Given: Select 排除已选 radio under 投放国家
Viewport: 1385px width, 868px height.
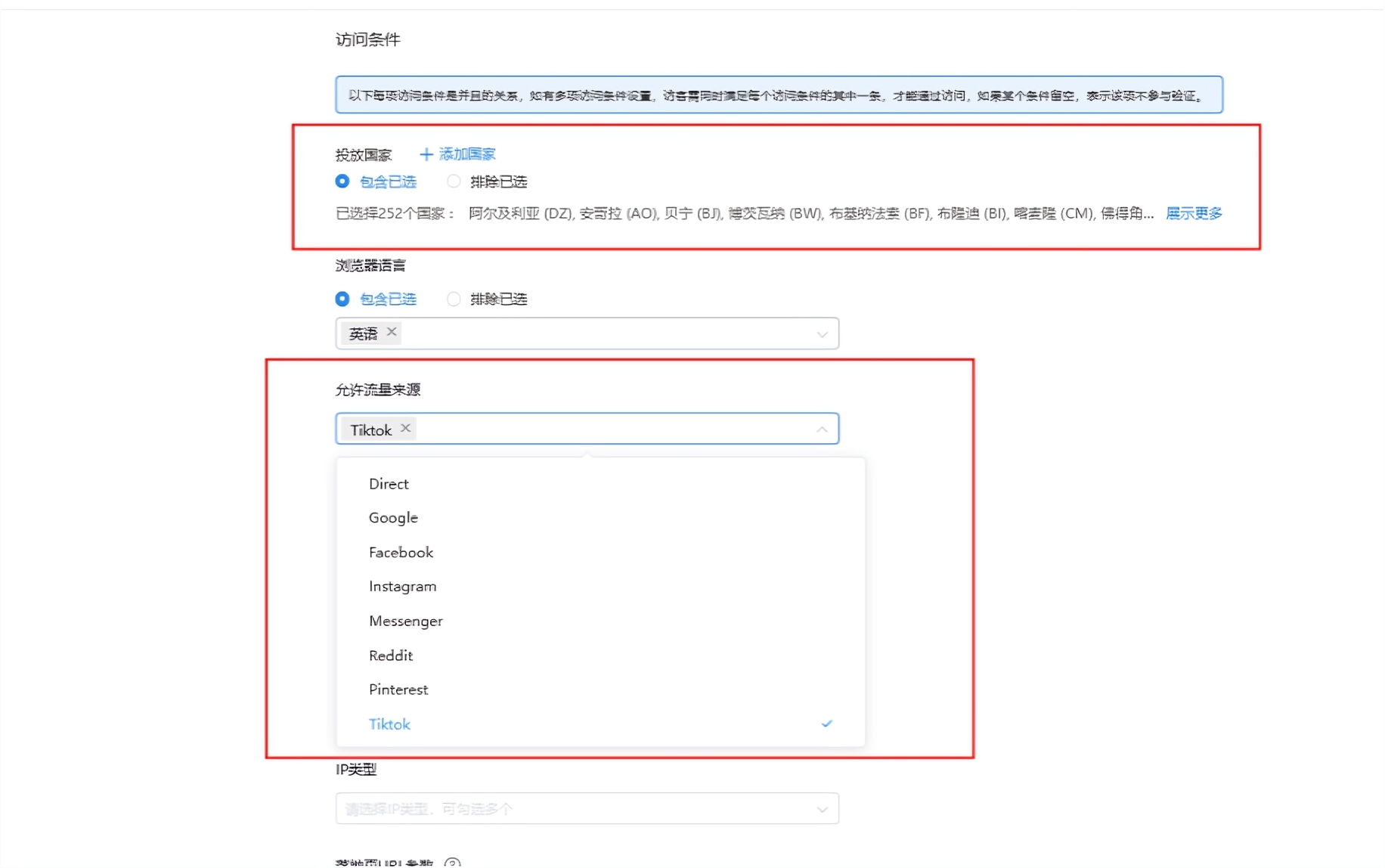Looking at the screenshot, I should tap(454, 181).
